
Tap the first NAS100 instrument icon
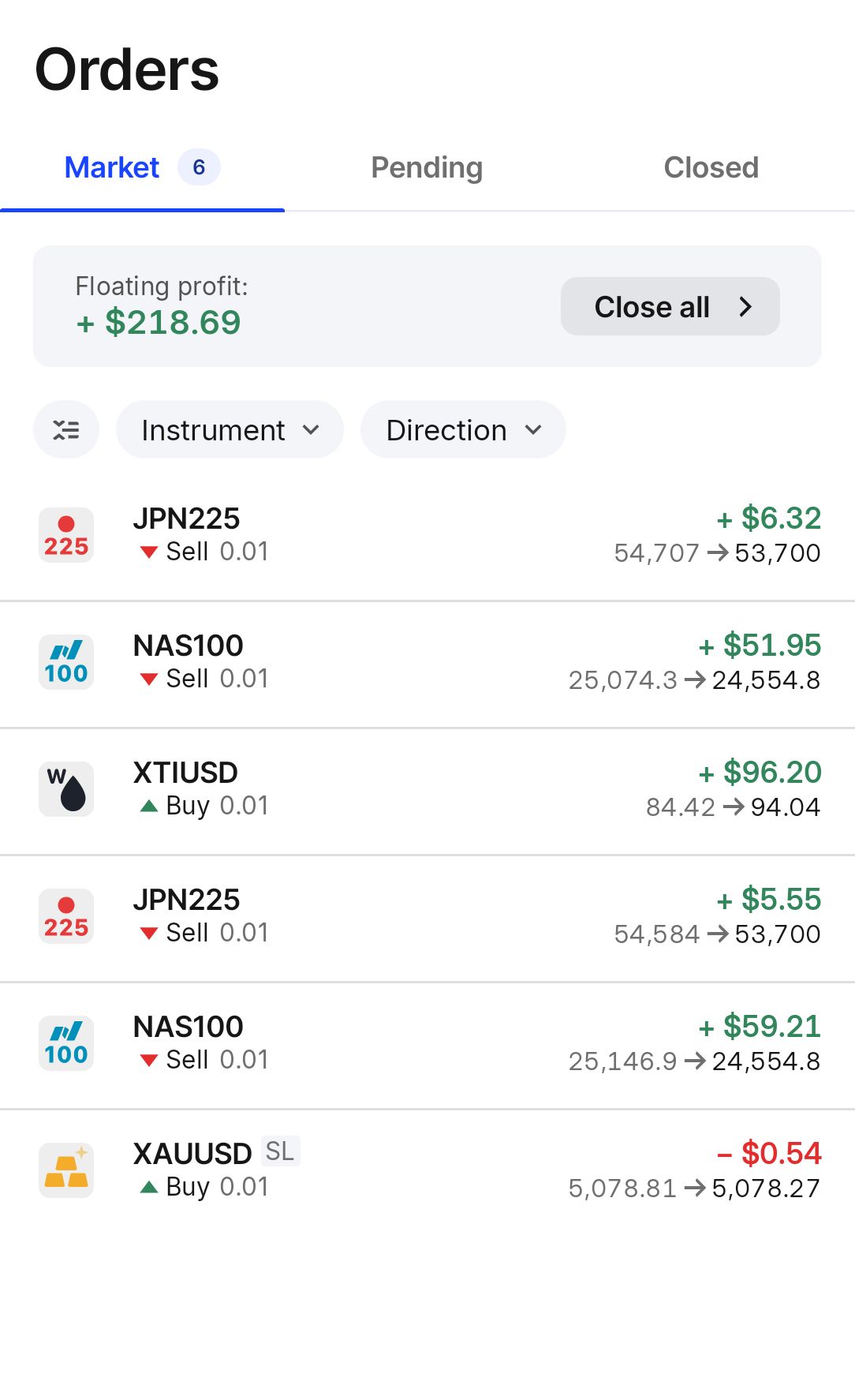click(66, 662)
